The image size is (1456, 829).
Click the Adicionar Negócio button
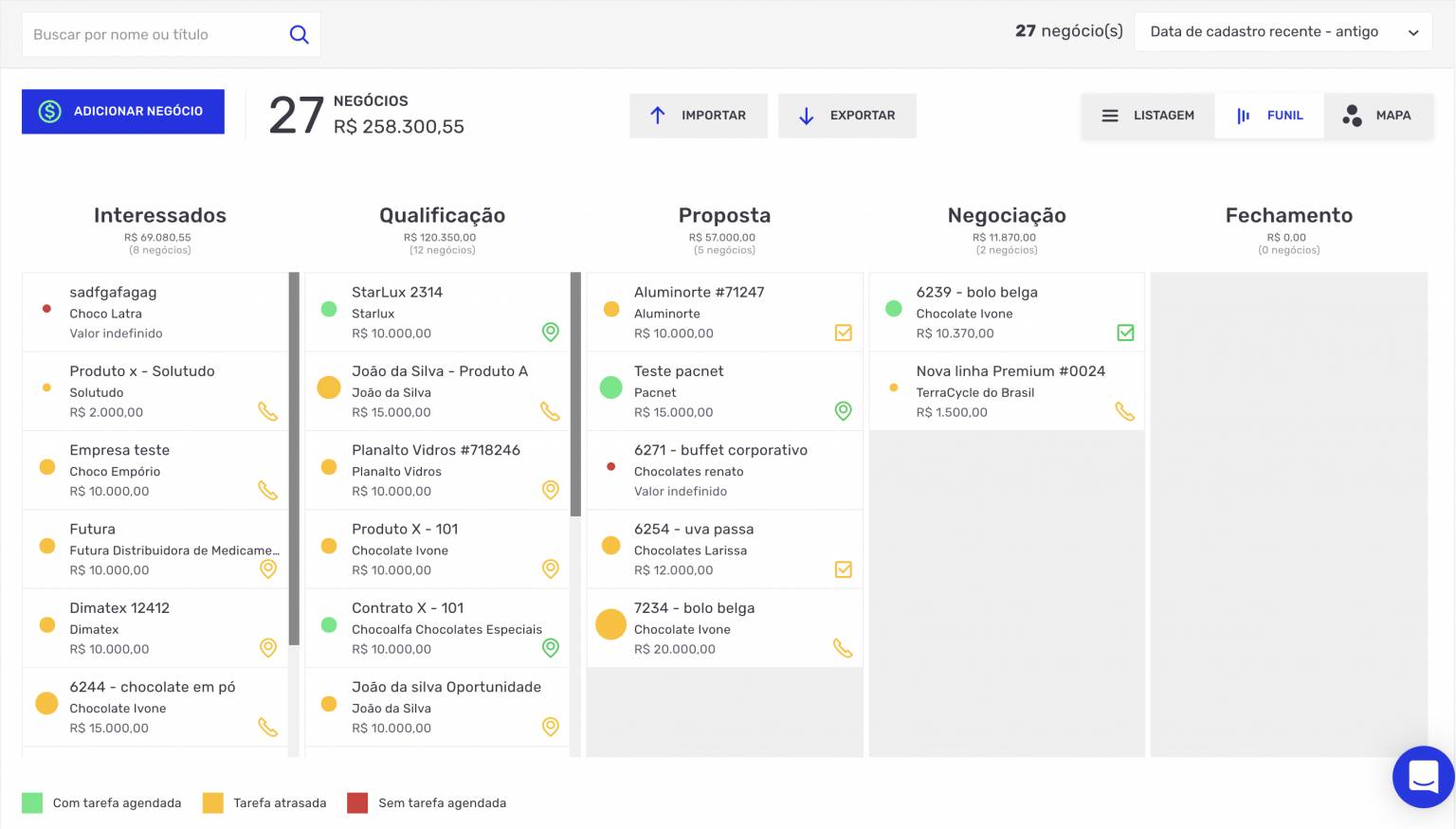tap(123, 112)
